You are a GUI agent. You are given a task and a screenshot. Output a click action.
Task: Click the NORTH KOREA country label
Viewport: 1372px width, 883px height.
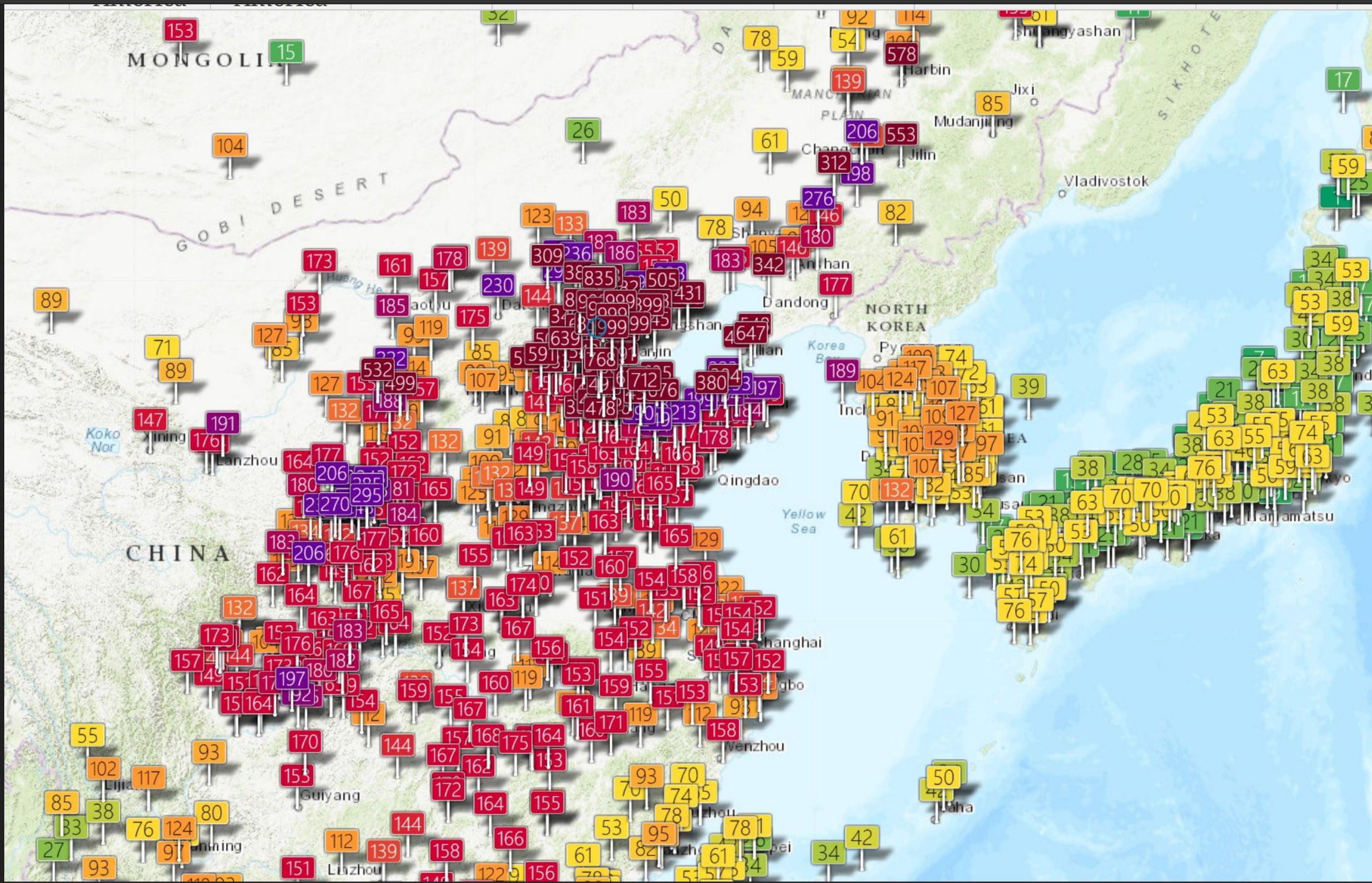coord(896,318)
